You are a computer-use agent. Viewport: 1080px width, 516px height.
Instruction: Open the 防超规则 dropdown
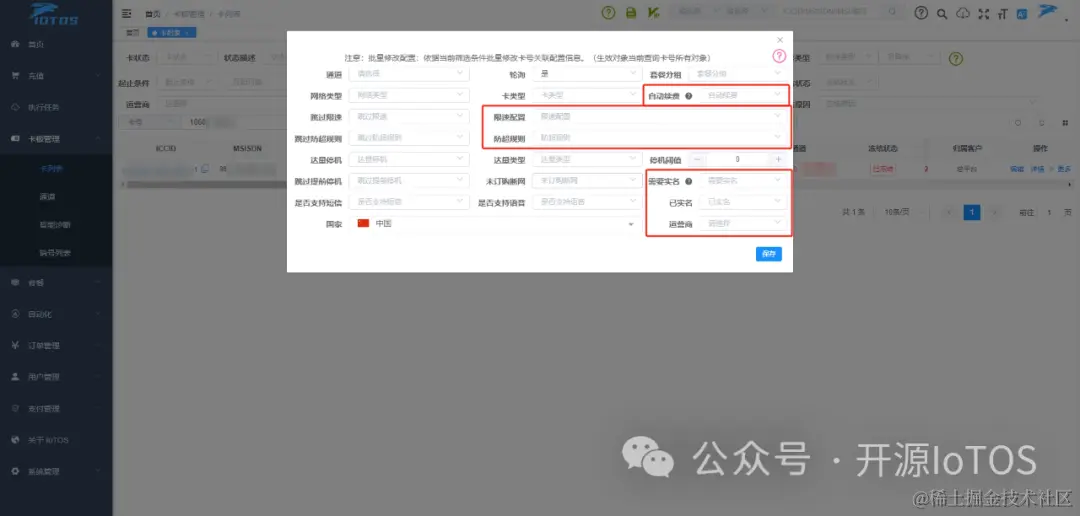661,138
